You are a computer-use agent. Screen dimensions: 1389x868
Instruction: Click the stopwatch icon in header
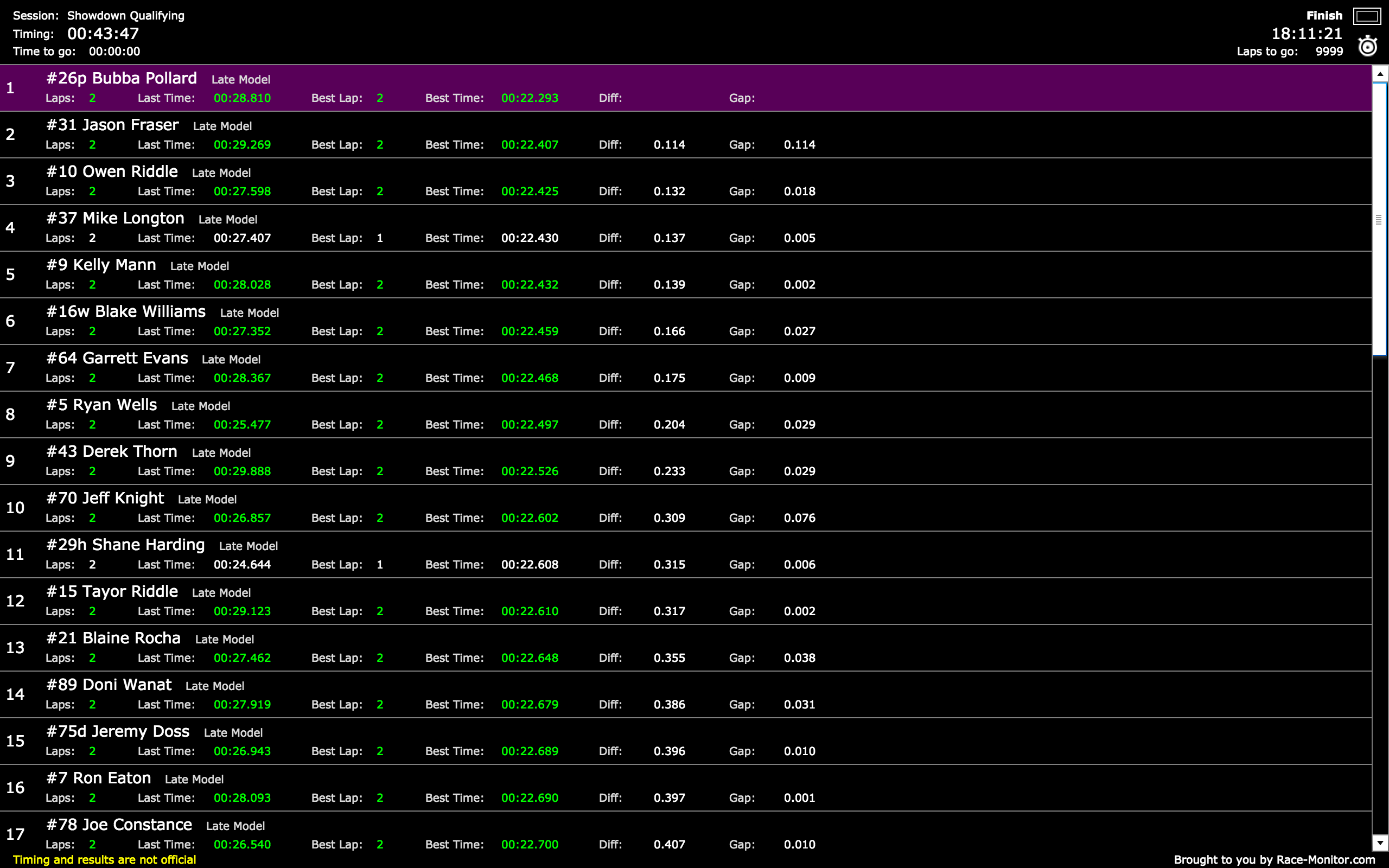pos(1367,46)
